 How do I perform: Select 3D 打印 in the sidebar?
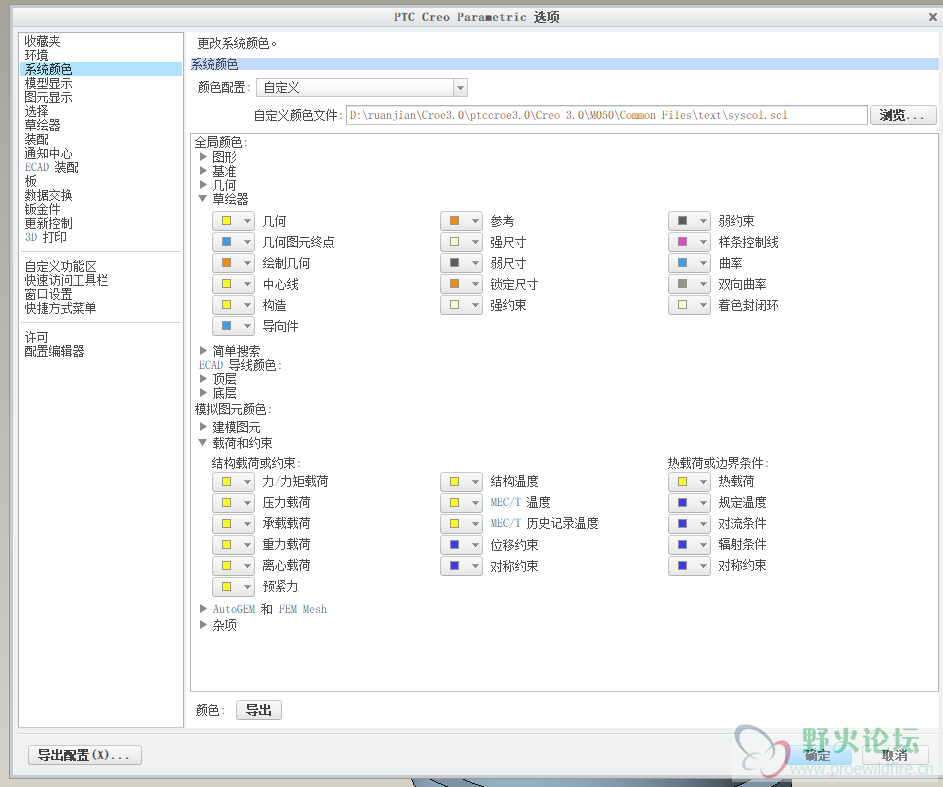(x=46, y=237)
